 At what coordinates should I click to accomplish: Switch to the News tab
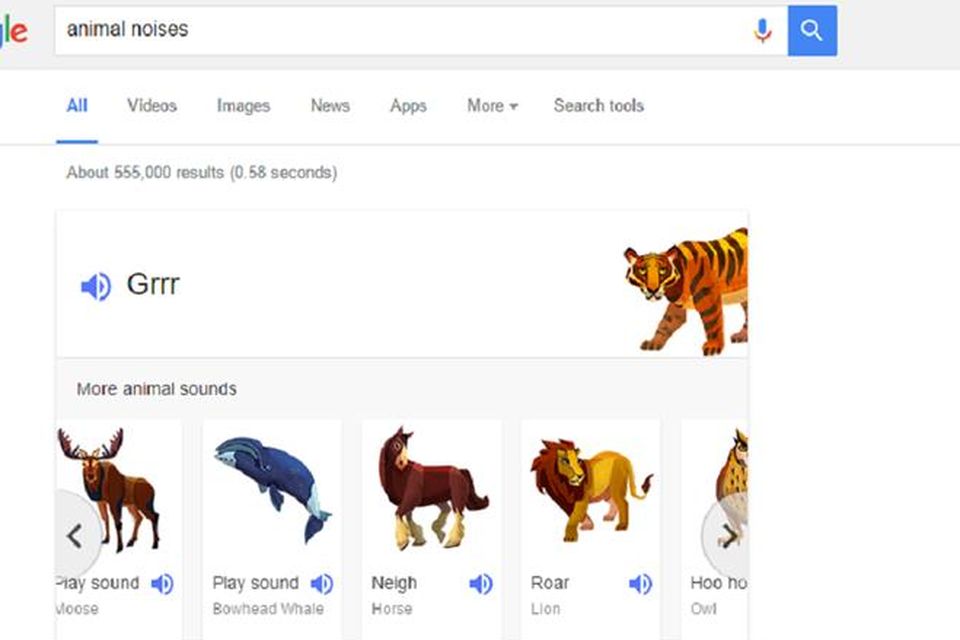pos(329,106)
